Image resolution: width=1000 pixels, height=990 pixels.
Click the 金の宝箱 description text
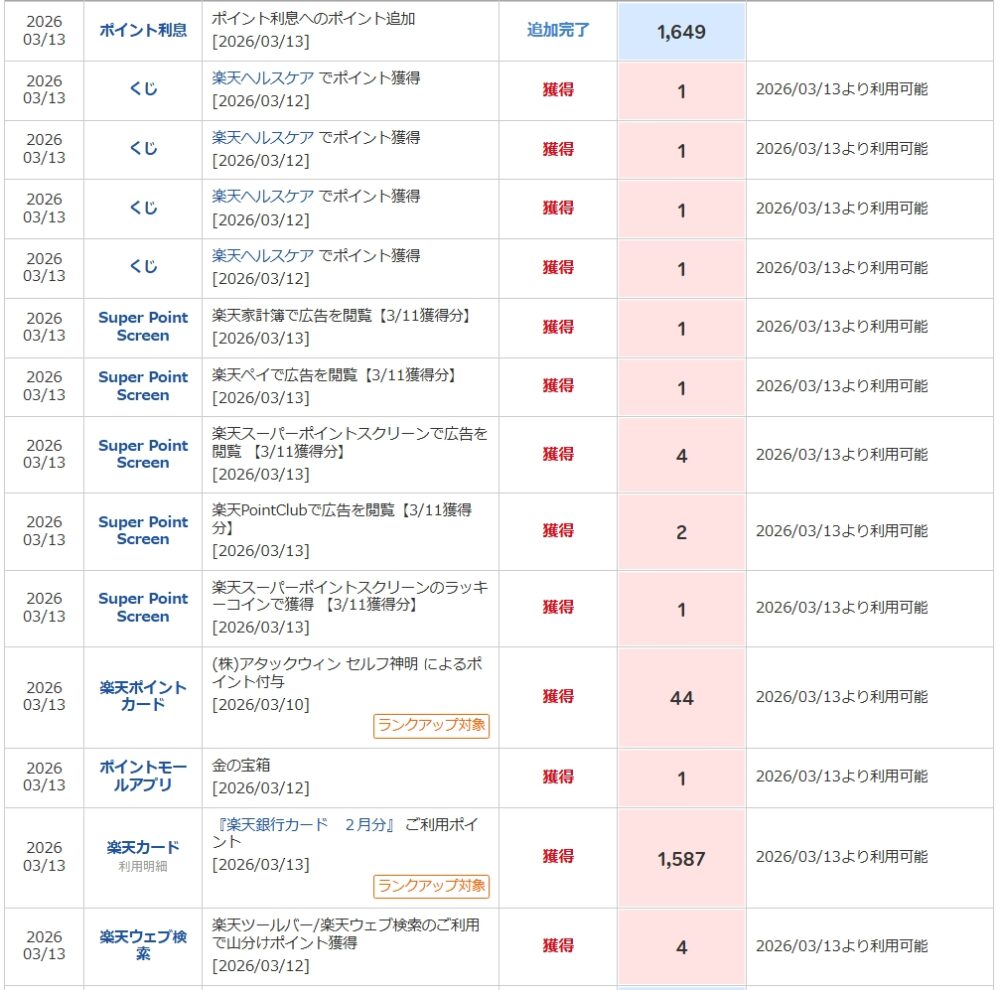[242, 765]
